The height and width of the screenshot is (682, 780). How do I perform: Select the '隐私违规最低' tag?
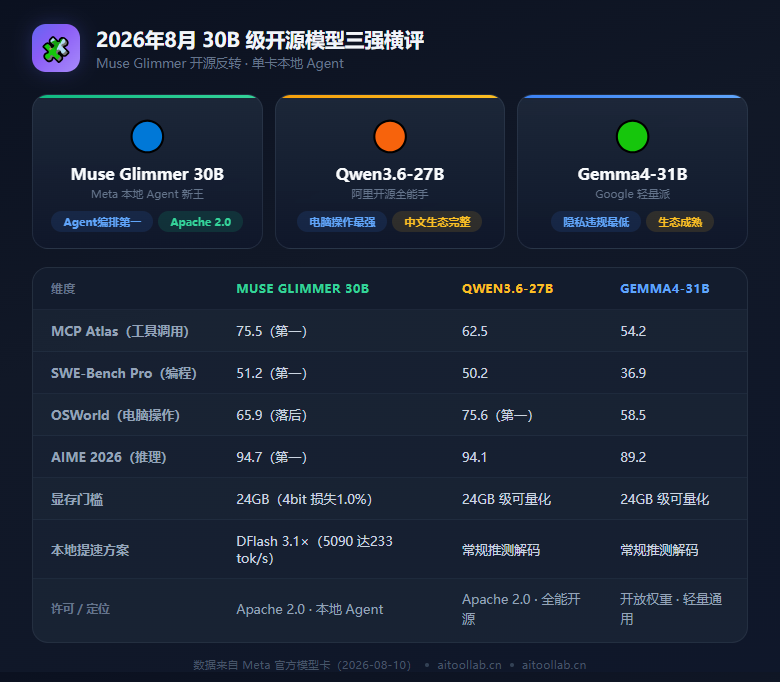(x=596, y=222)
